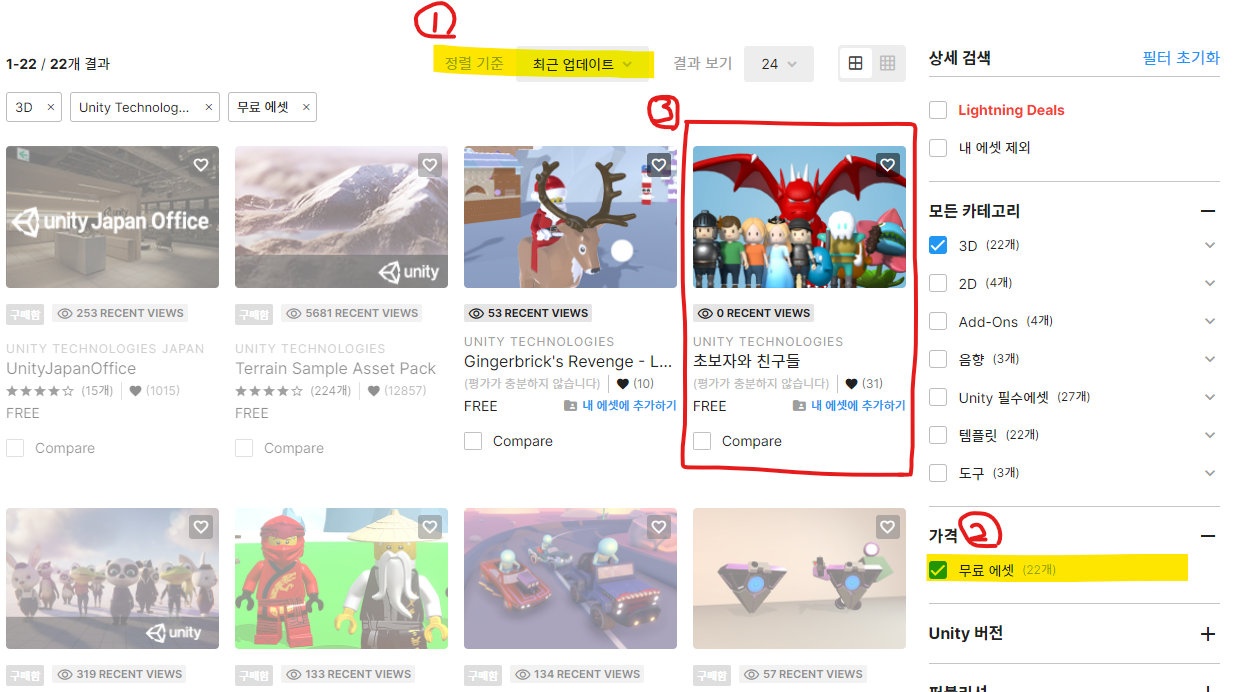Check the 템플릿 category checkbox
This screenshot has height=692, width=1243.
pyautogui.click(x=938, y=435)
